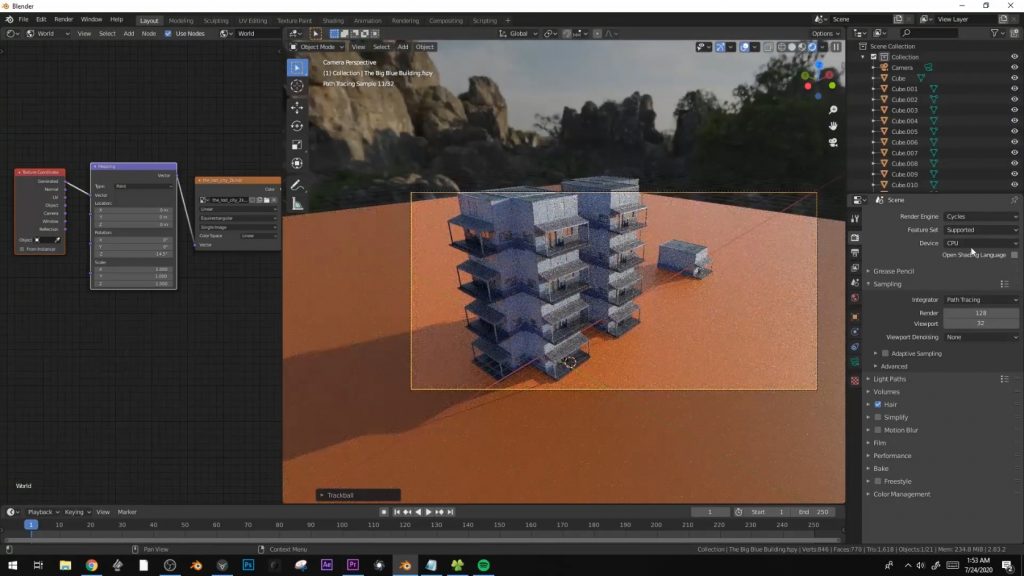Image resolution: width=1024 pixels, height=576 pixels.
Task: Activate the Rotate tool
Action: 297,126
